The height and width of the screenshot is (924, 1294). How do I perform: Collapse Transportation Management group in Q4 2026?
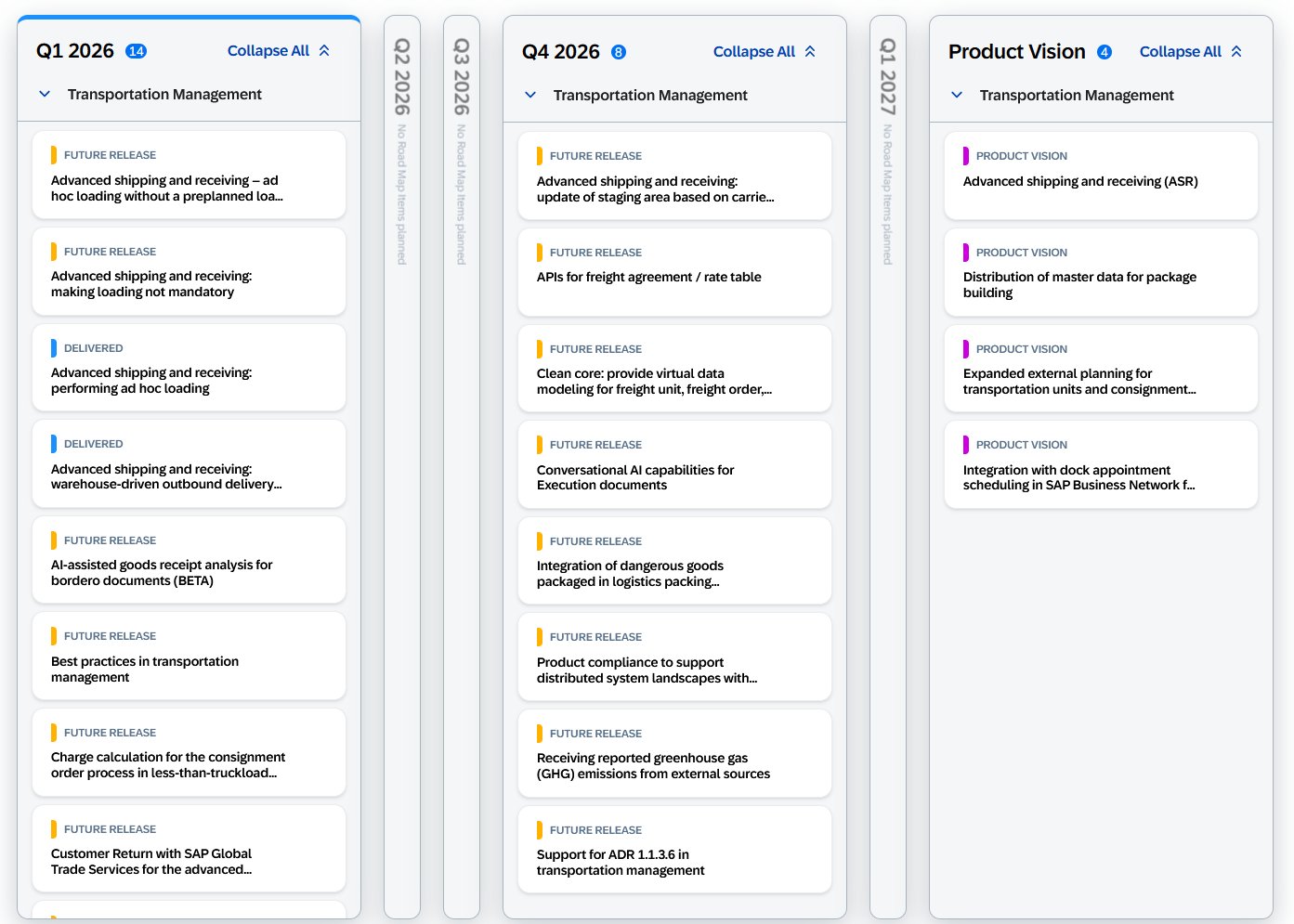tap(530, 95)
